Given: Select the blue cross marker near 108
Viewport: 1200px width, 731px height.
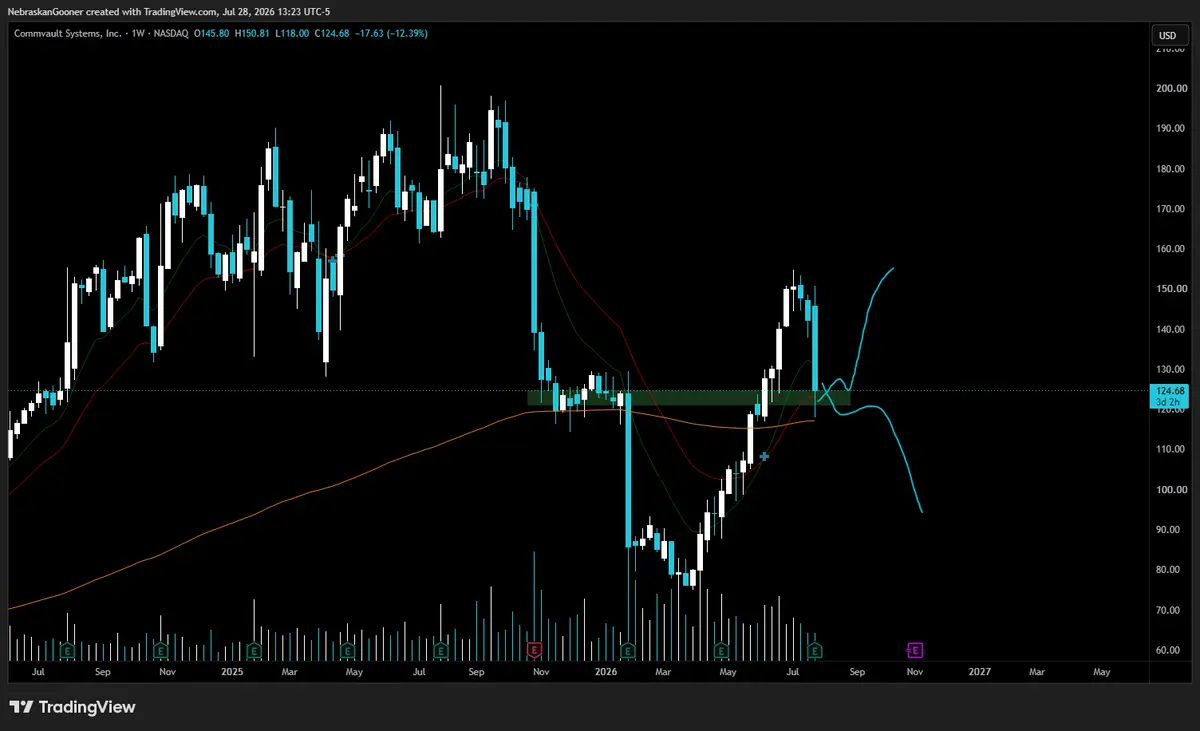Looking at the screenshot, I should coord(764,456).
